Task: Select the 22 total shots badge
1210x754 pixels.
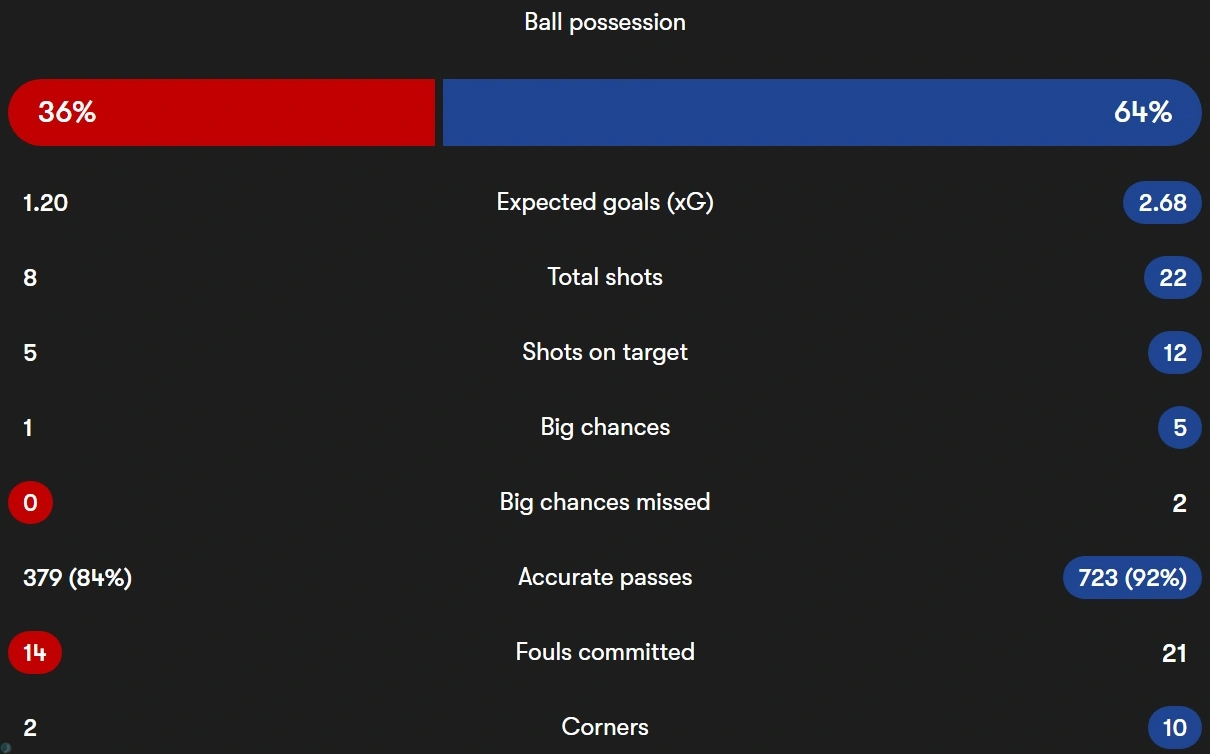Action: click(1173, 277)
